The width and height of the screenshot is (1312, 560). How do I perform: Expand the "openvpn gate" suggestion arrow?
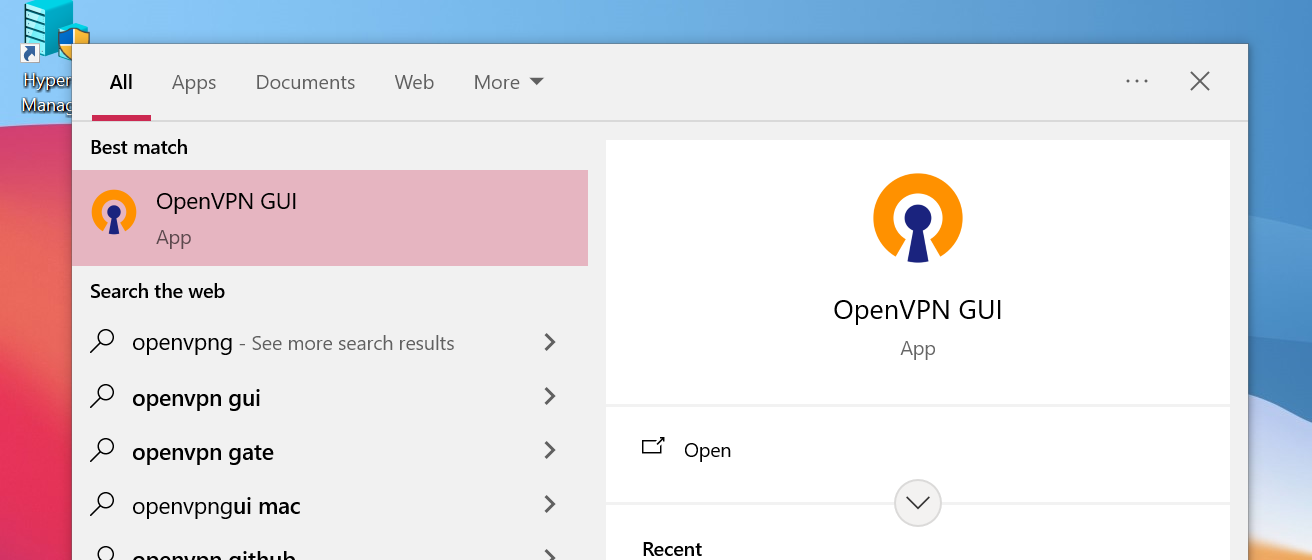pos(549,451)
